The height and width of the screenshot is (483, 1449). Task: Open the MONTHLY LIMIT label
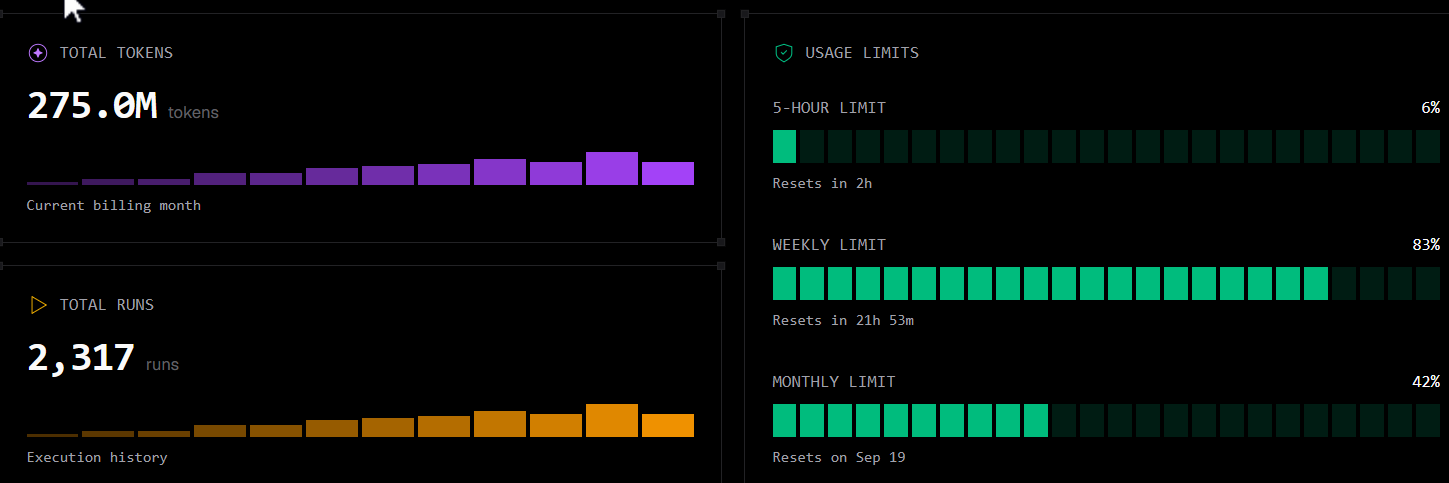coord(834,382)
